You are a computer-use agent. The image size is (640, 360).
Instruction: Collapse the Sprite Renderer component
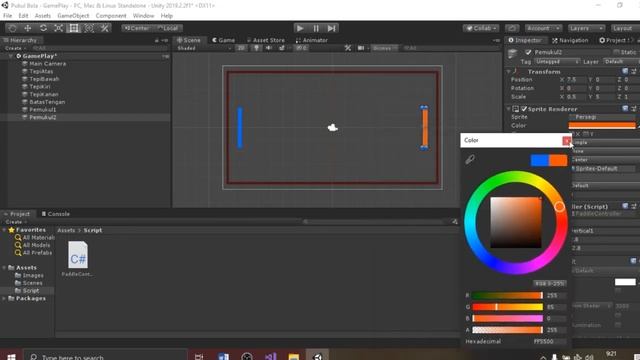coord(509,109)
